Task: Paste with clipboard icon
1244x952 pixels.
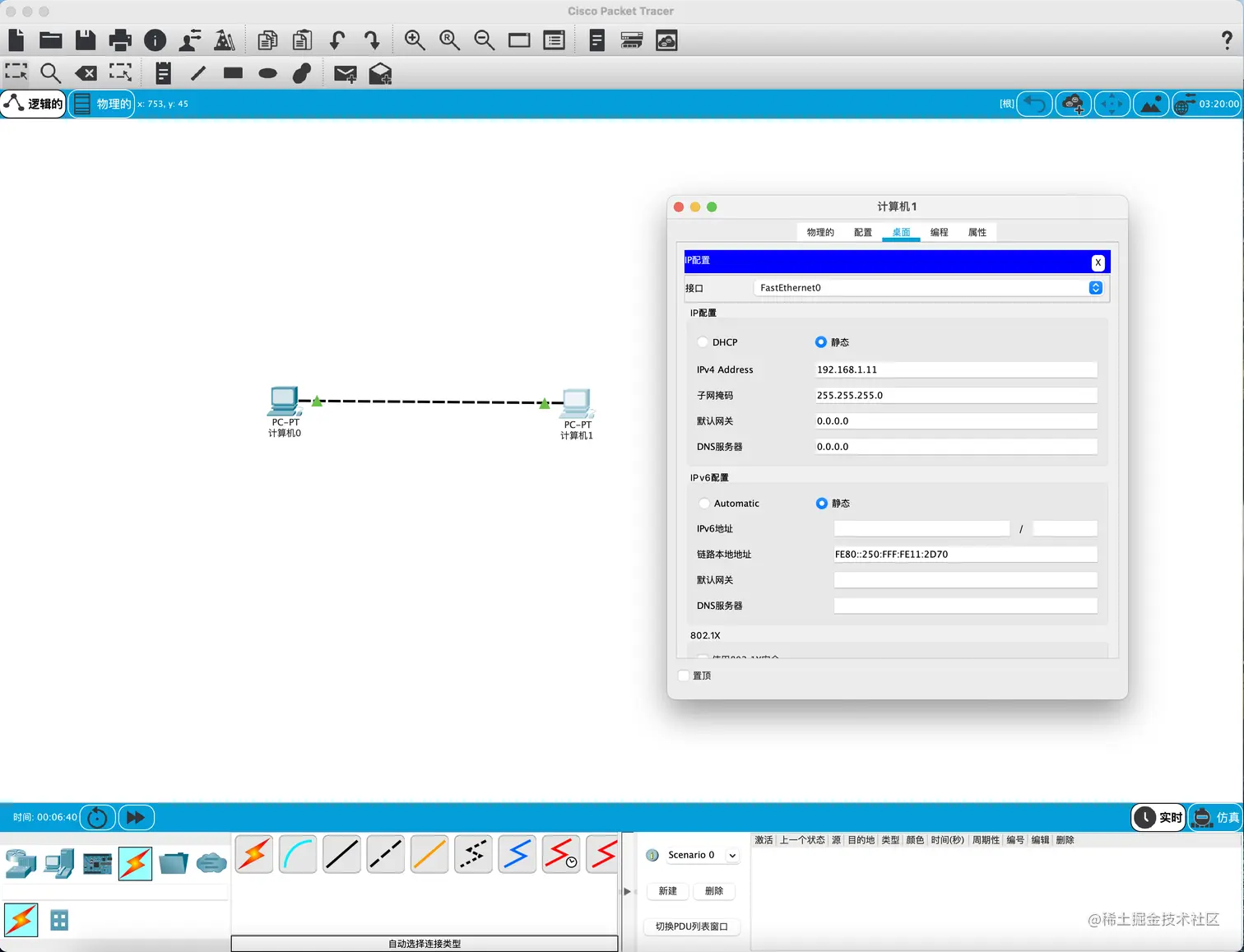Action: (302, 39)
